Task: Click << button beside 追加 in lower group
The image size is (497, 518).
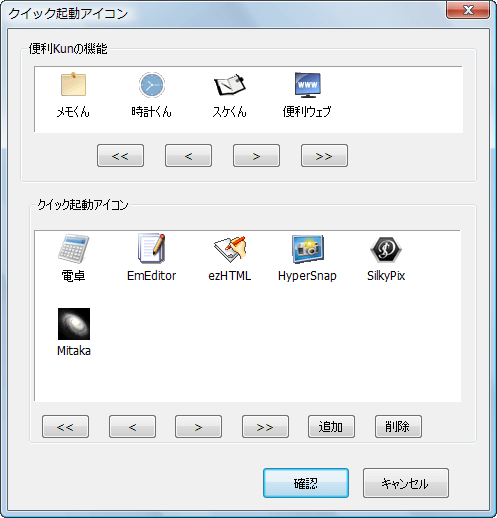Action: tap(65, 426)
